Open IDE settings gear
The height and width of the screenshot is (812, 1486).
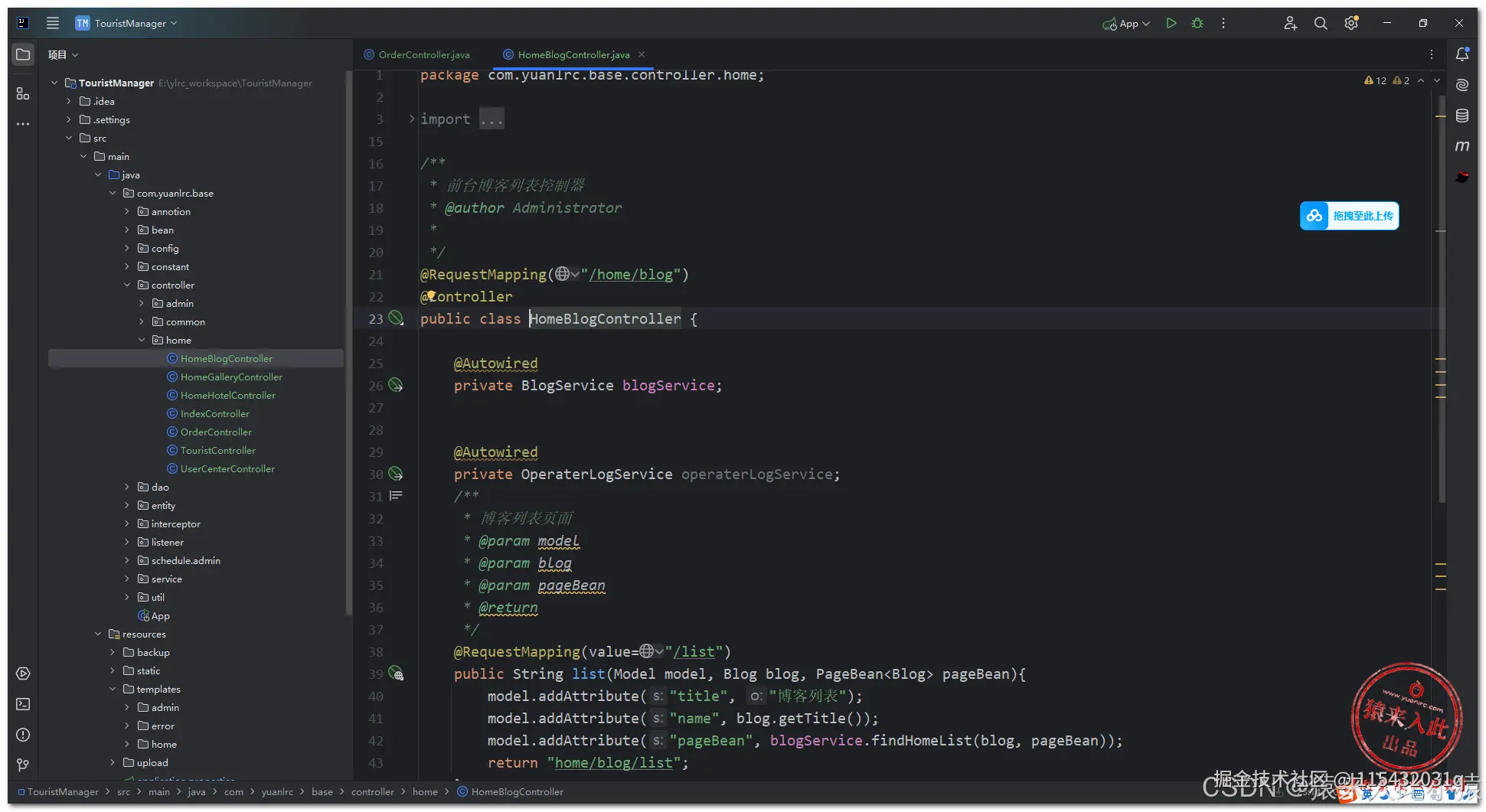point(1351,23)
